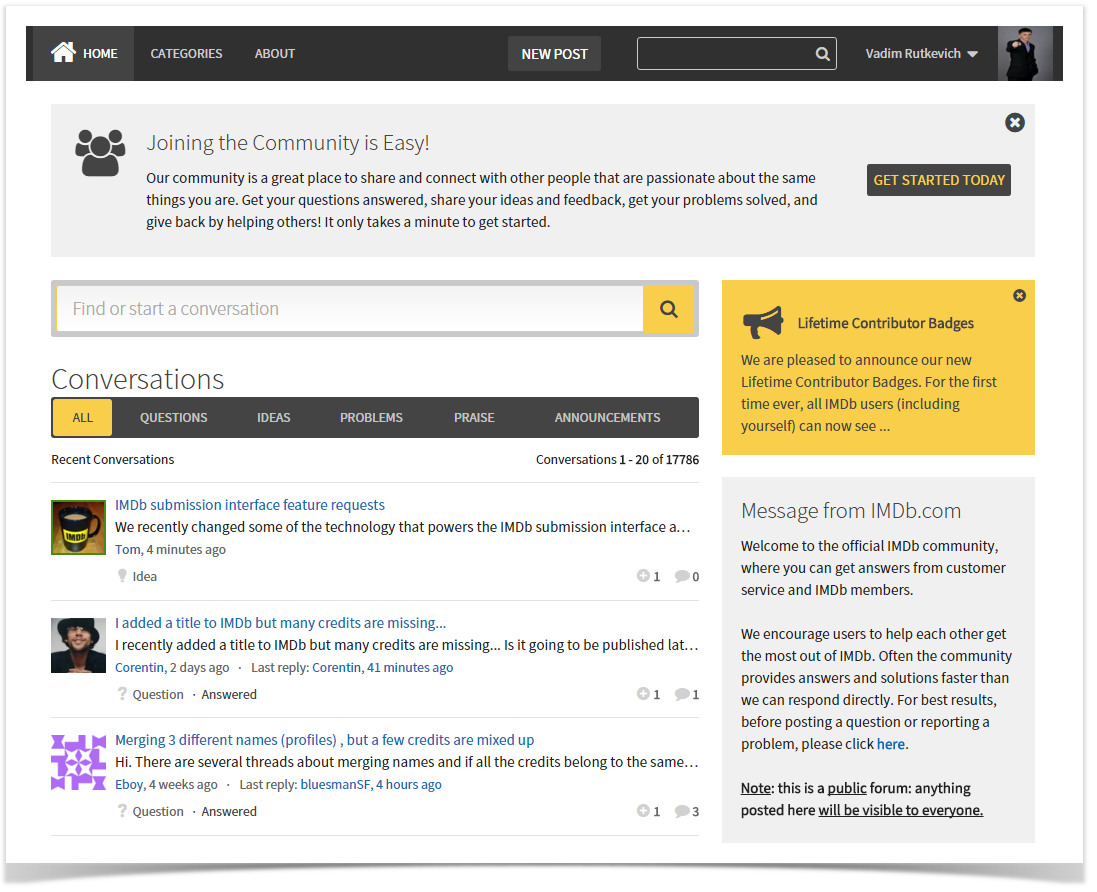Image resolution: width=1097 pixels, height=892 pixels.
Task: Click the plus-one icon on the IMDb submission post
Action: 643,576
